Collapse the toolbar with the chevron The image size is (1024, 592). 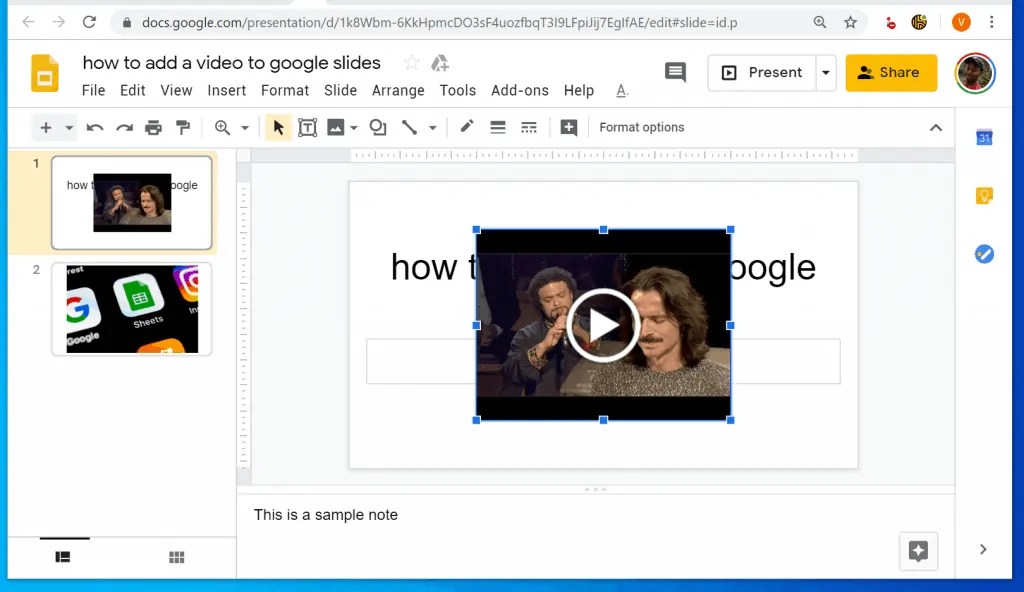pyautogui.click(x=936, y=127)
